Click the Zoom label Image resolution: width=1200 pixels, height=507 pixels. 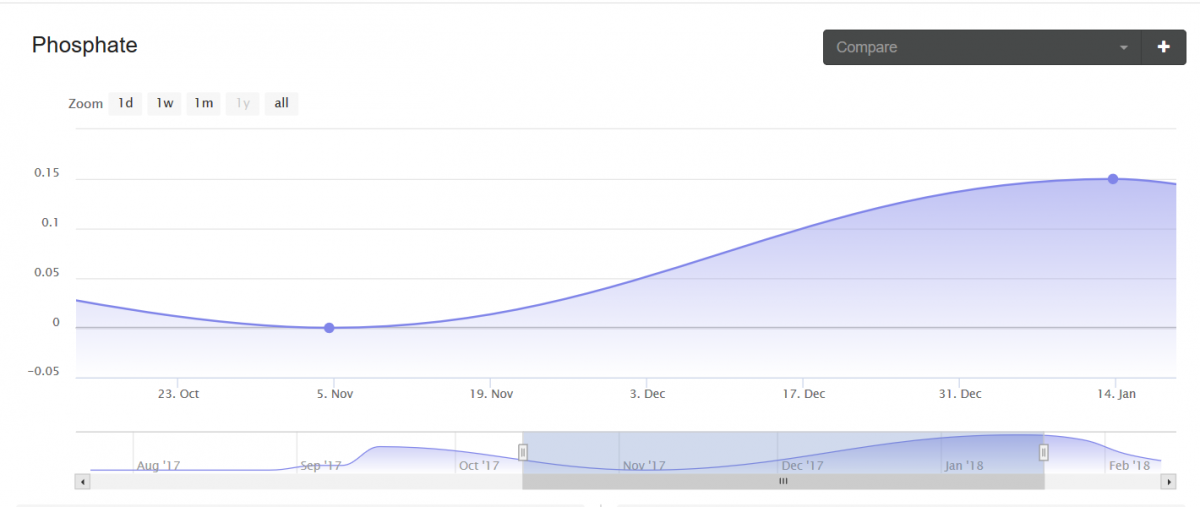point(86,104)
